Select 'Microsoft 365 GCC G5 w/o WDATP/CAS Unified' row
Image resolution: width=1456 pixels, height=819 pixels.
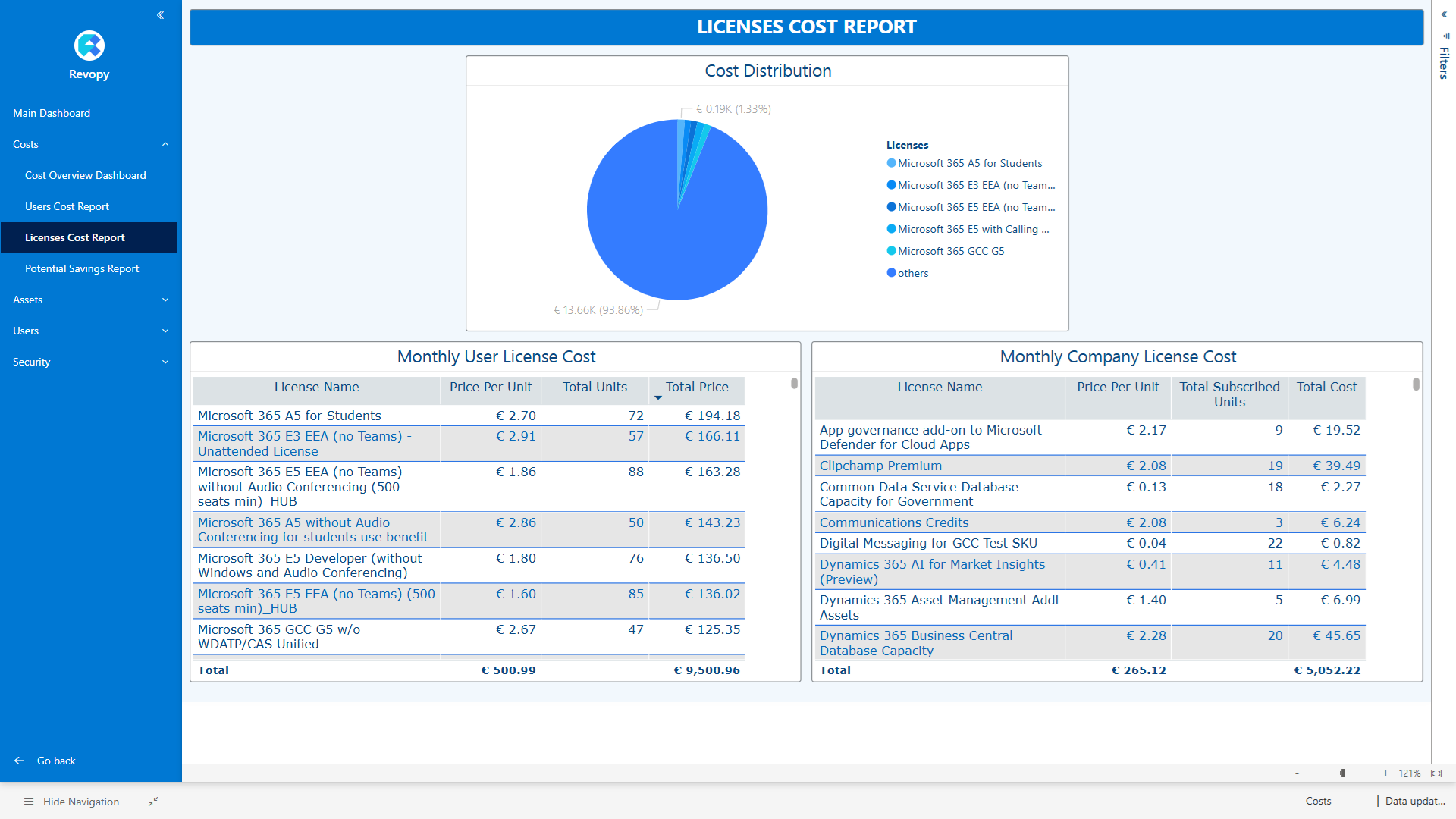[469, 636]
